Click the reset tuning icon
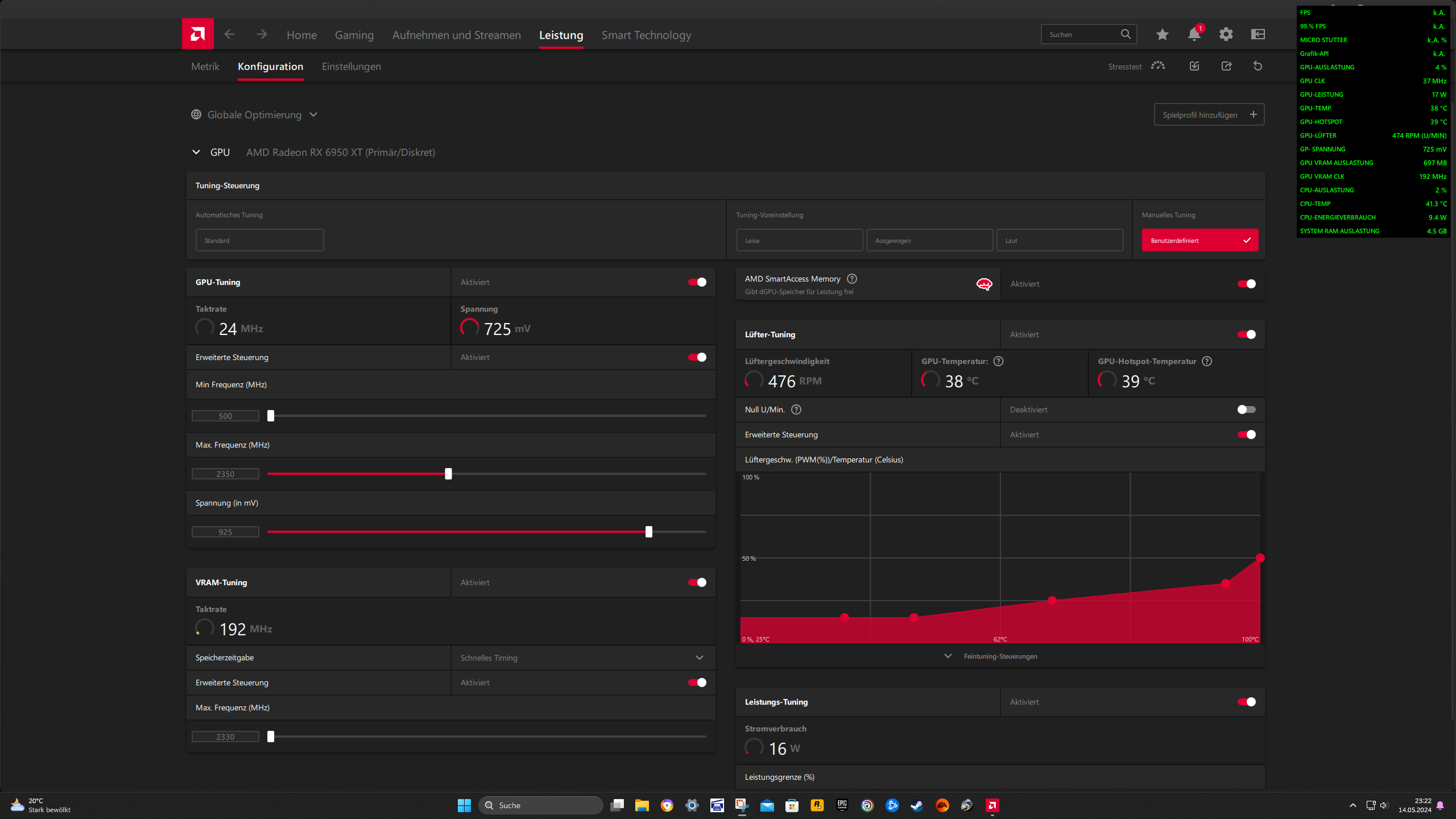This screenshot has width=1456, height=819. tap(1258, 67)
